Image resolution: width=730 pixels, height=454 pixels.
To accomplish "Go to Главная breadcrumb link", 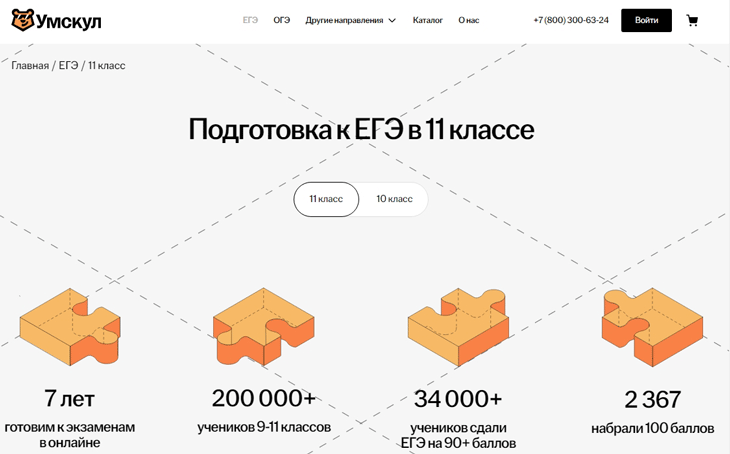I will point(30,66).
